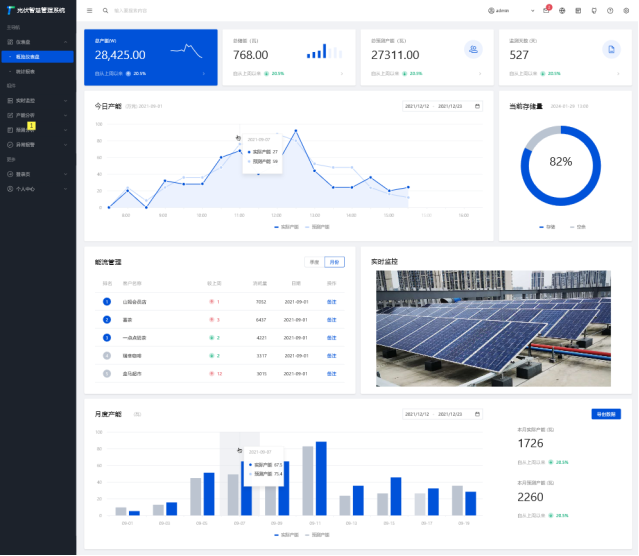Click the blue export button beside bar chart
This screenshot has width=639, height=556.
(606, 413)
